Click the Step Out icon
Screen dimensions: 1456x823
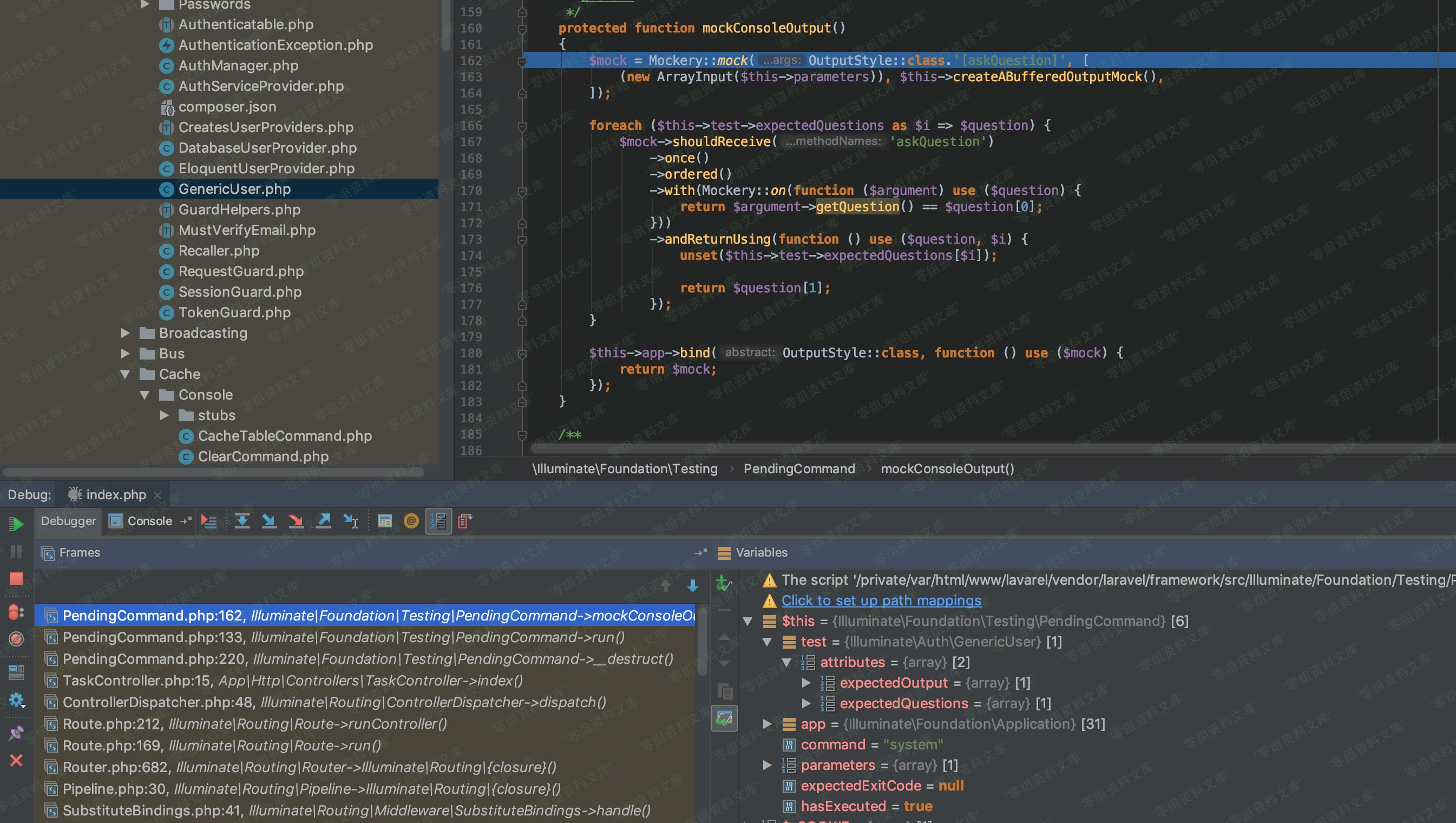pyautogui.click(x=323, y=521)
